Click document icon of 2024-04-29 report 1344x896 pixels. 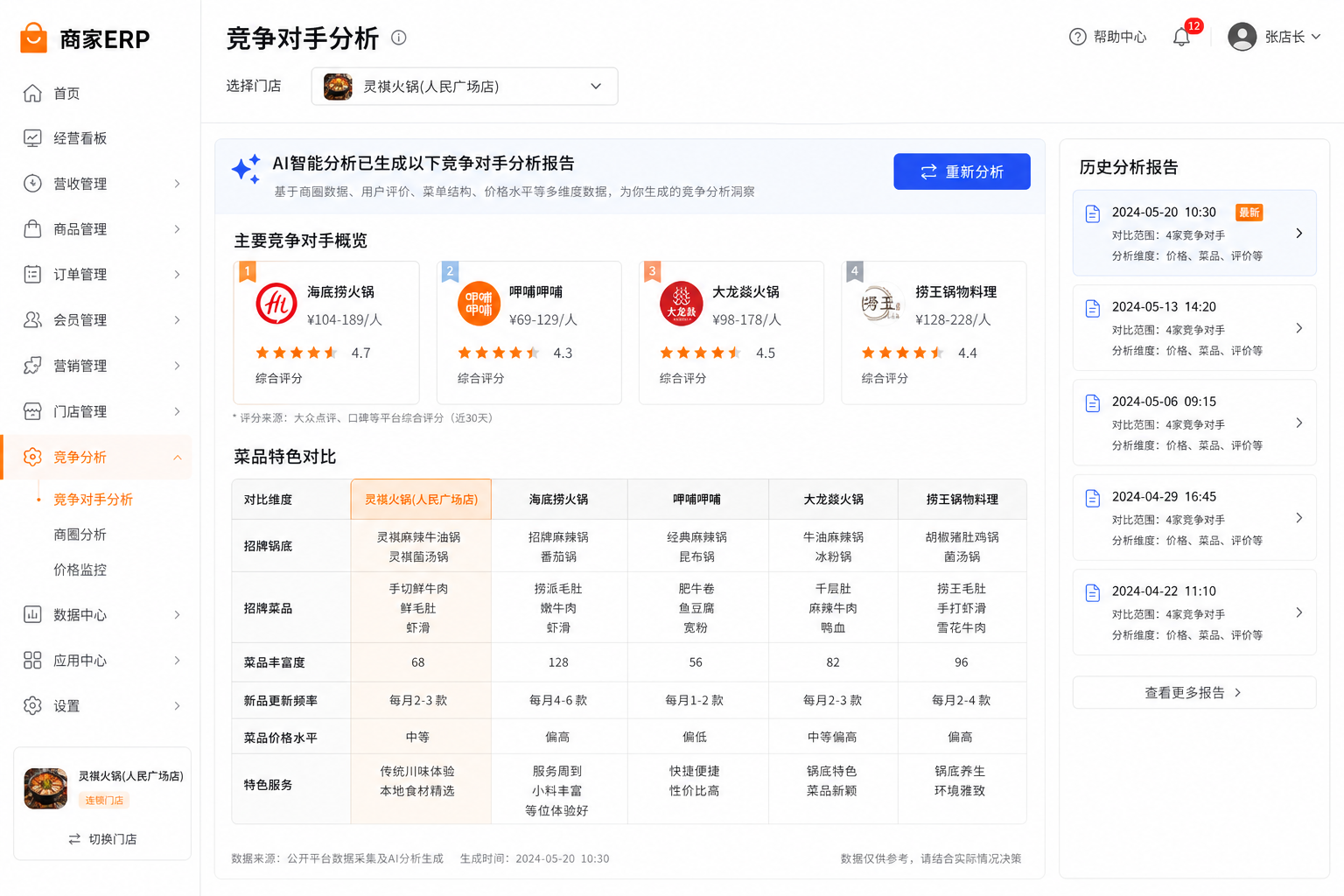1093,498
